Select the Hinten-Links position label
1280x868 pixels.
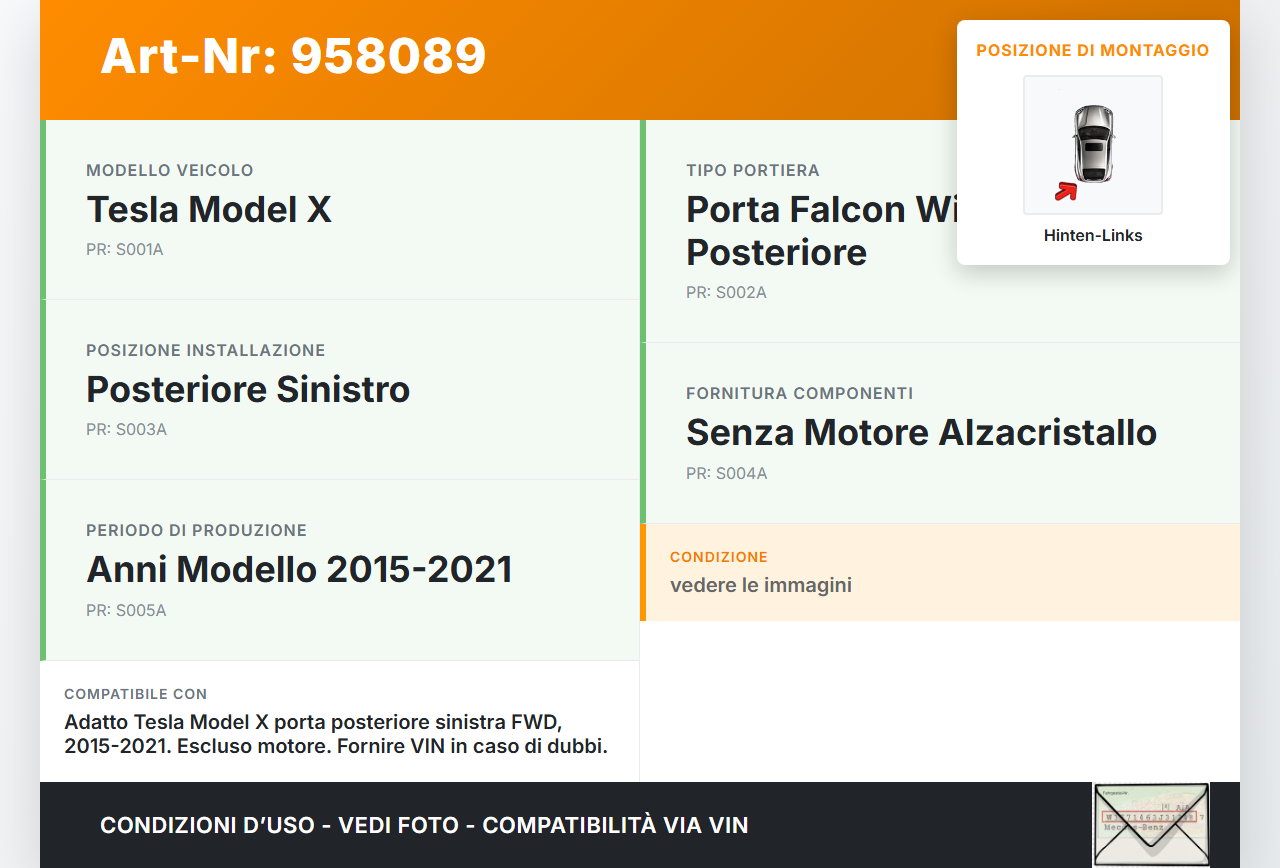1093,236
